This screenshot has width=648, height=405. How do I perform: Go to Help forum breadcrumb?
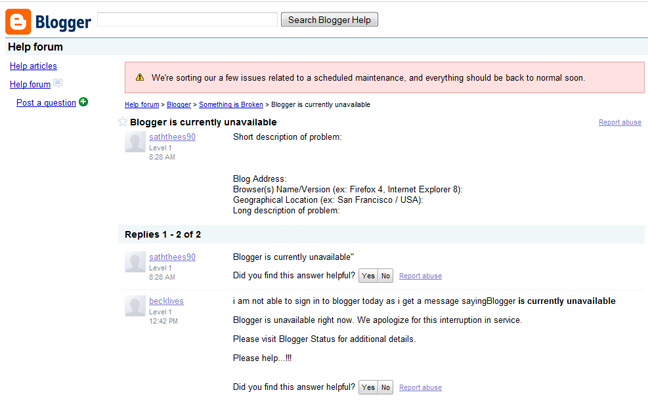[142, 104]
